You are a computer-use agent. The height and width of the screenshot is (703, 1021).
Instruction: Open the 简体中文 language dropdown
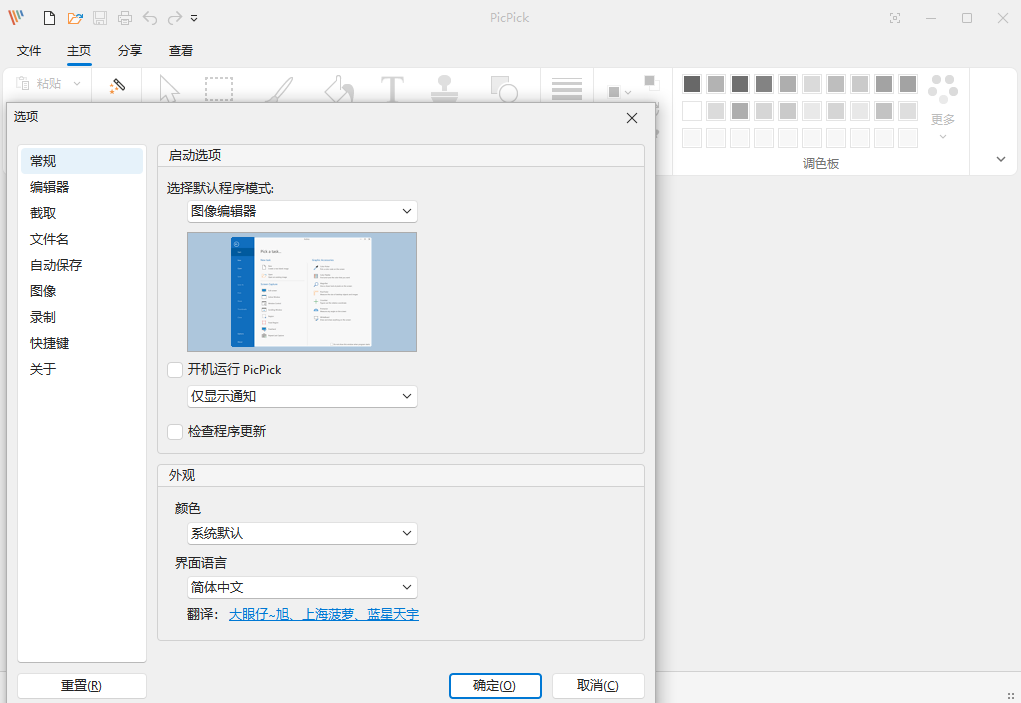302,587
